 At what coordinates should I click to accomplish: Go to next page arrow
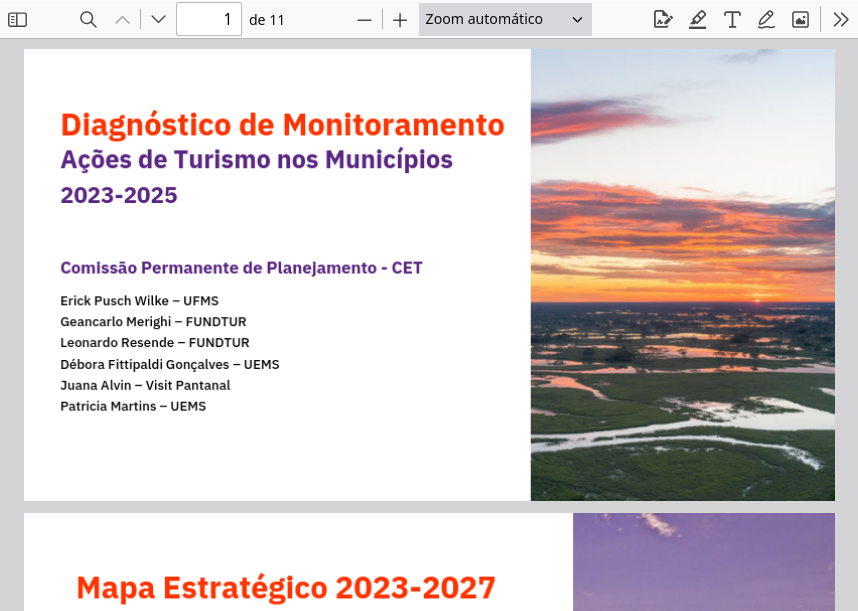click(x=158, y=20)
